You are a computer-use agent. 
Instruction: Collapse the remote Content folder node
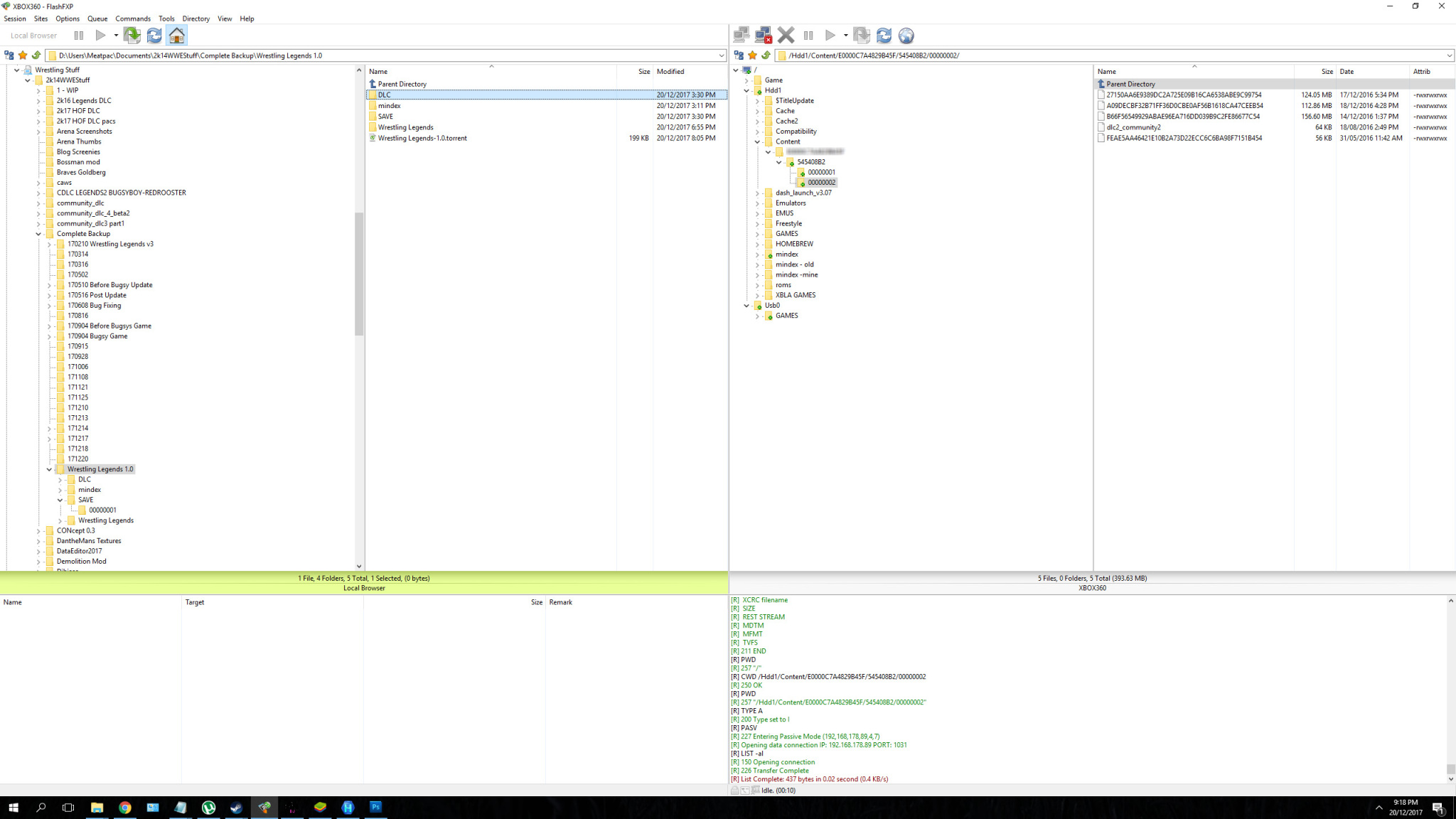click(757, 141)
